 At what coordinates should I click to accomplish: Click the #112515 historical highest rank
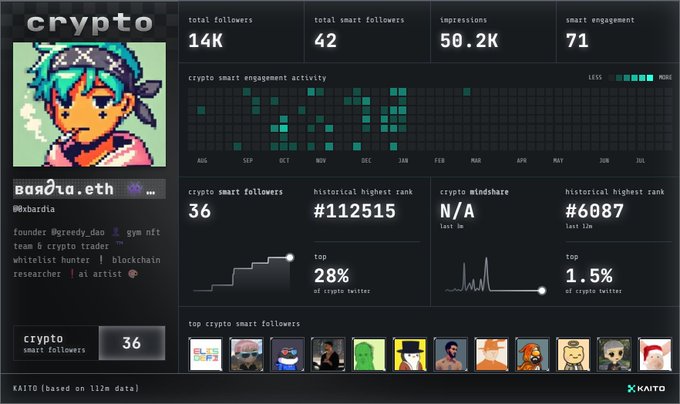355,211
